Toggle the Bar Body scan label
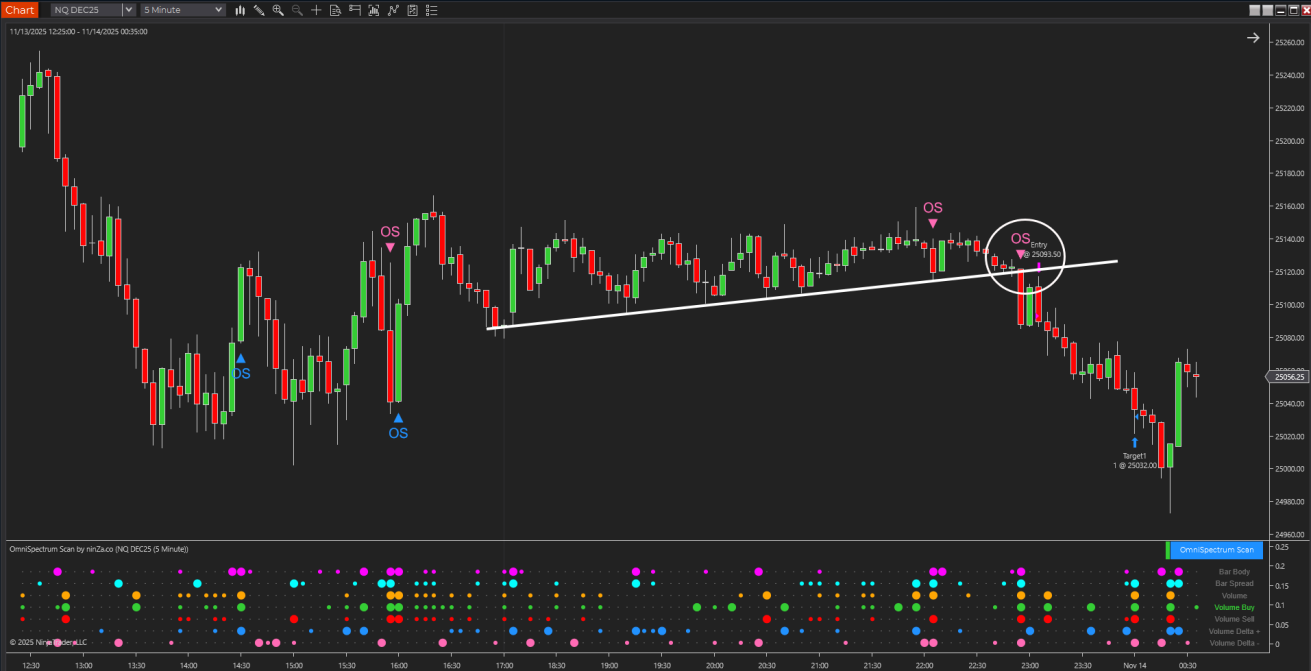 1234,571
